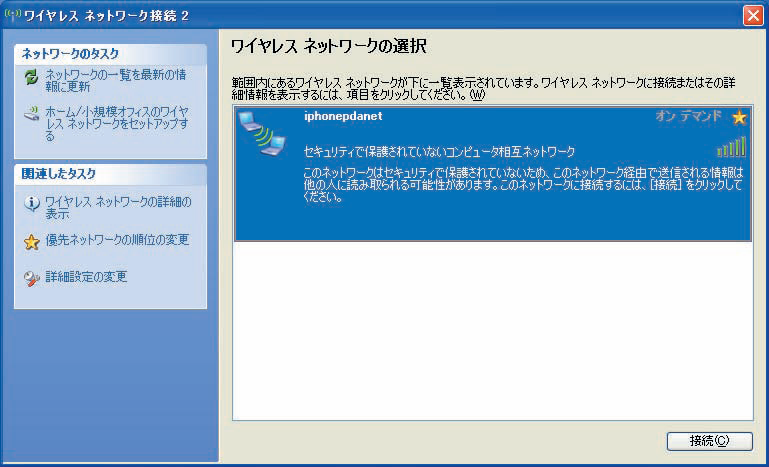Select the iphonepdanet network name
This screenshot has width=769, height=467.
[x=343, y=117]
